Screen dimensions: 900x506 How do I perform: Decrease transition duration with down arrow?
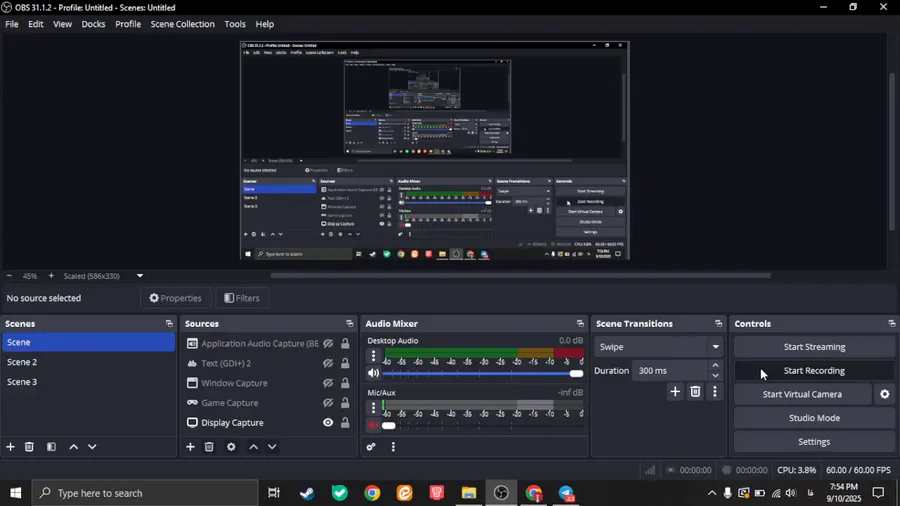pyautogui.click(x=715, y=376)
